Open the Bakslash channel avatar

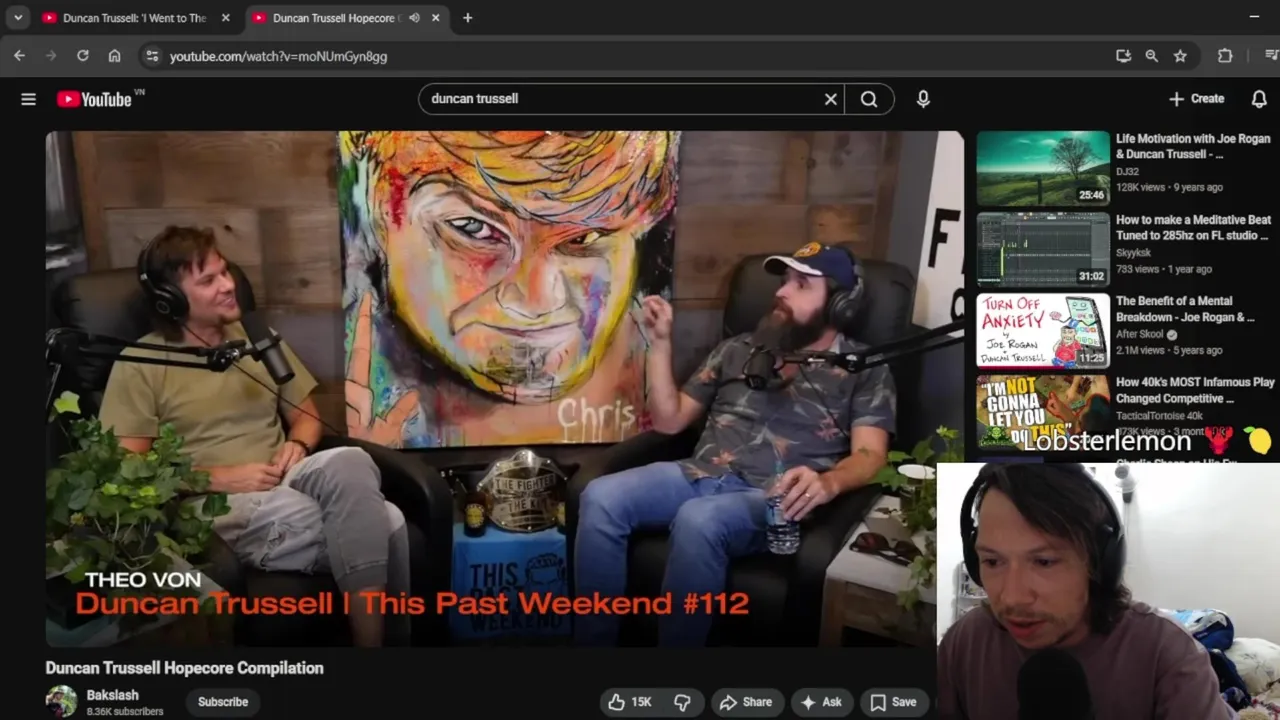pos(61,701)
